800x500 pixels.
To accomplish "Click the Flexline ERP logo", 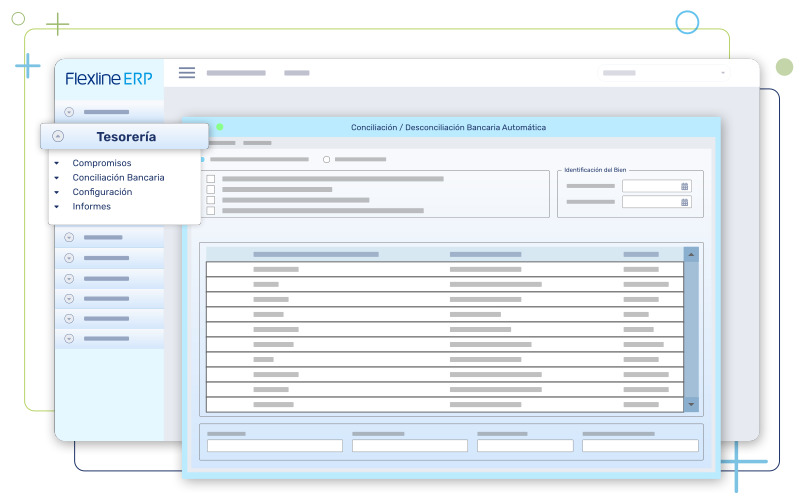I will tap(109, 79).
